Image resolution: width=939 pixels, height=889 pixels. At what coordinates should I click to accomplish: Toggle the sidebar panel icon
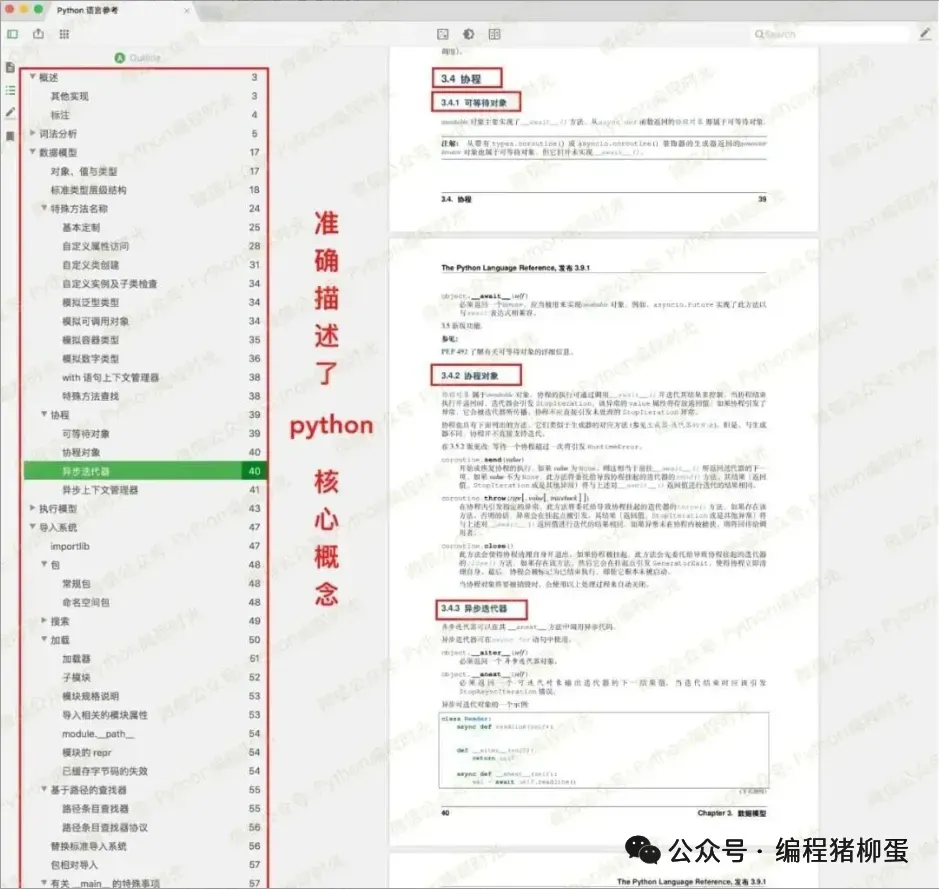(x=13, y=34)
